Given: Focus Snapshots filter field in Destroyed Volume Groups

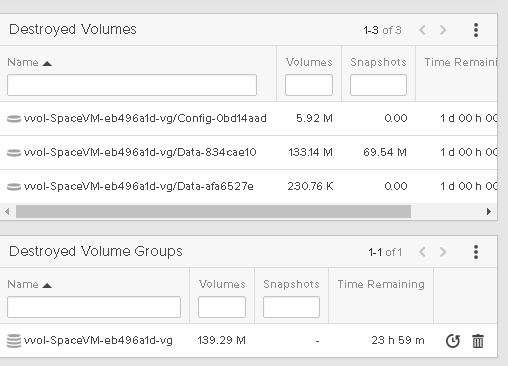Looking at the screenshot, I should (x=291, y=307).
